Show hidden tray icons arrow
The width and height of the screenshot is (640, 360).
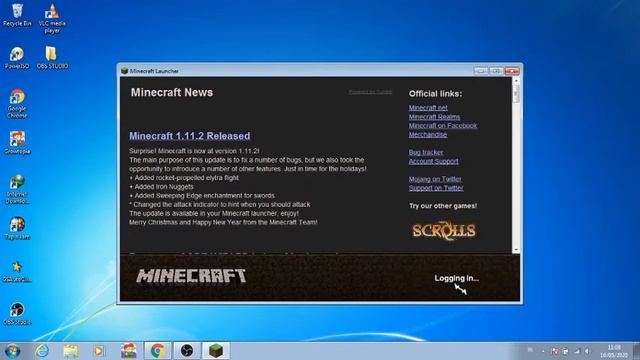(543, 351)
